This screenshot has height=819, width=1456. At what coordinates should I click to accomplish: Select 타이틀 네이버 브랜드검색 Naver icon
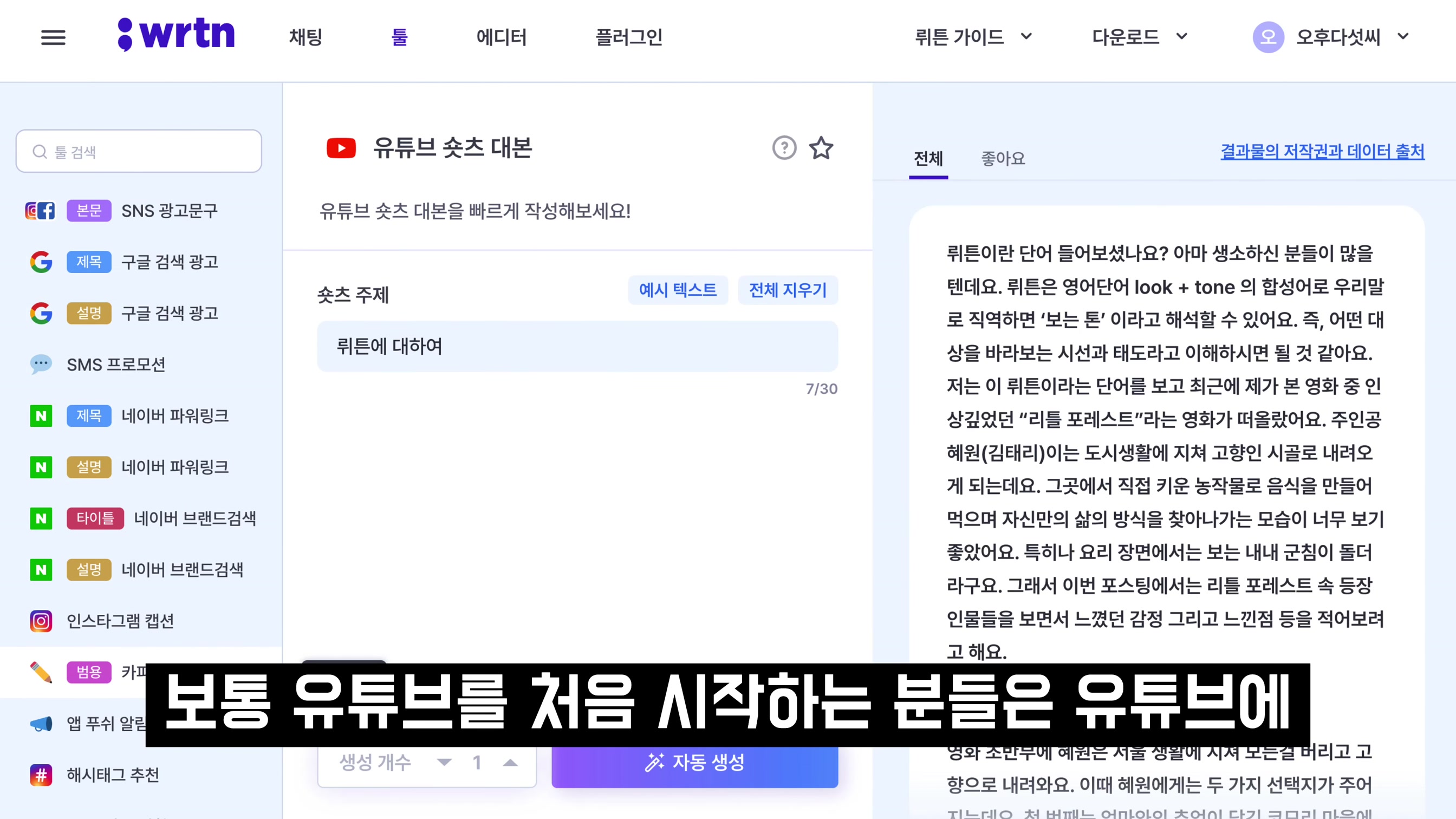coord(41,518)
